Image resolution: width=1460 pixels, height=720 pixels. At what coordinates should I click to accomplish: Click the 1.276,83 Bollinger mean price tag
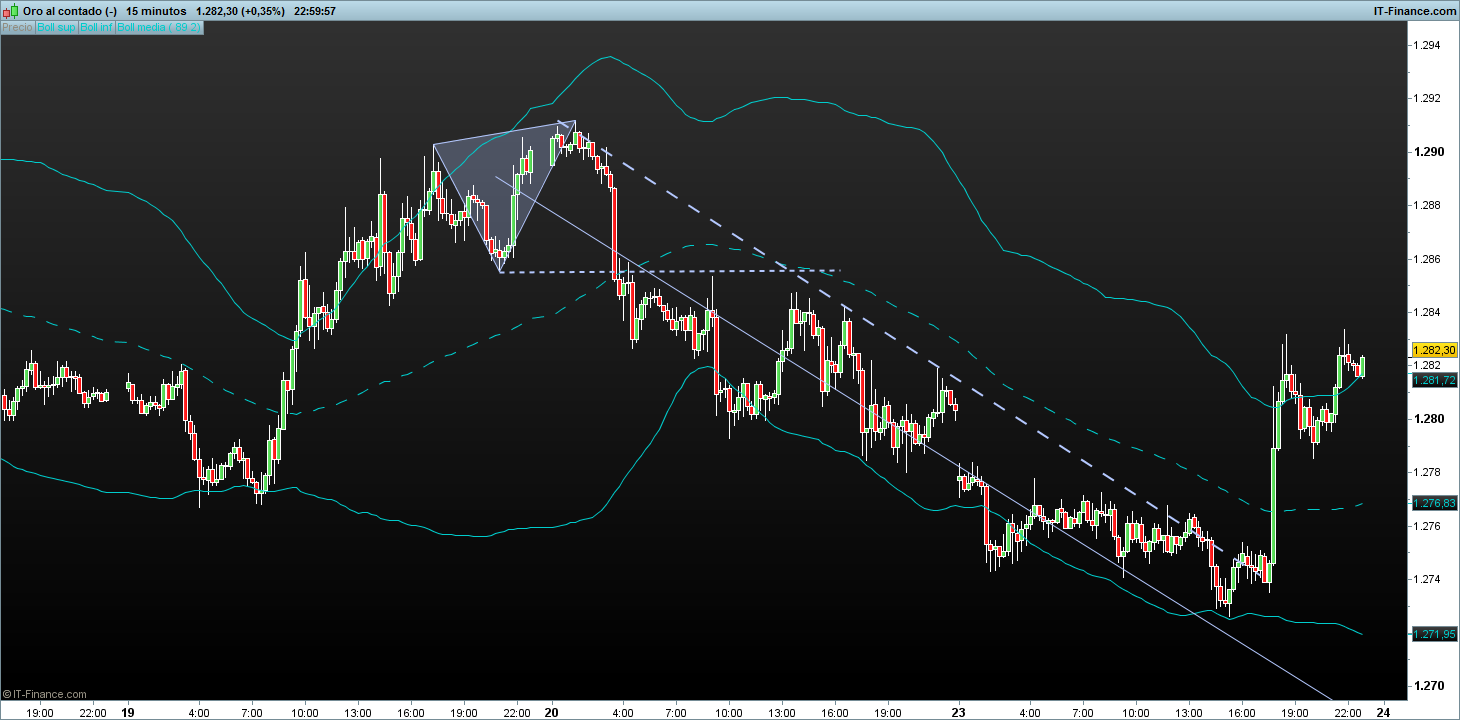coord(1435,502)
